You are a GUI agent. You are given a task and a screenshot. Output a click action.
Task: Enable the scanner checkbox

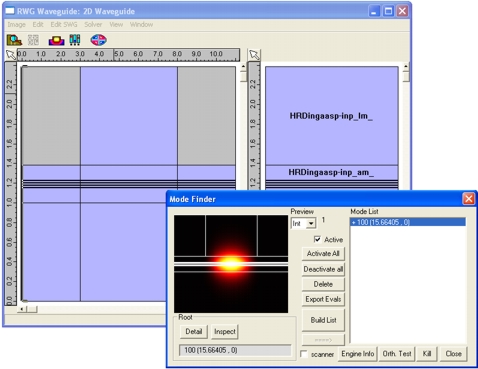304,354
